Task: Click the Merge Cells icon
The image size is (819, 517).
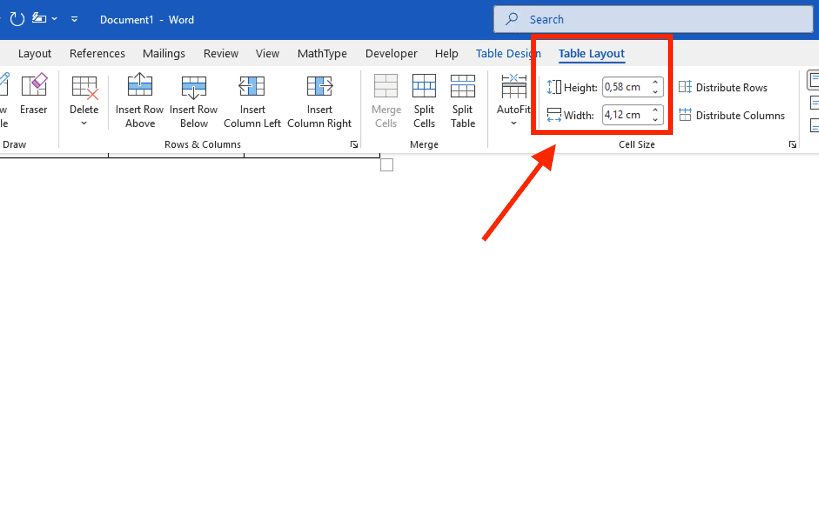Action: (x=386, y=86)
